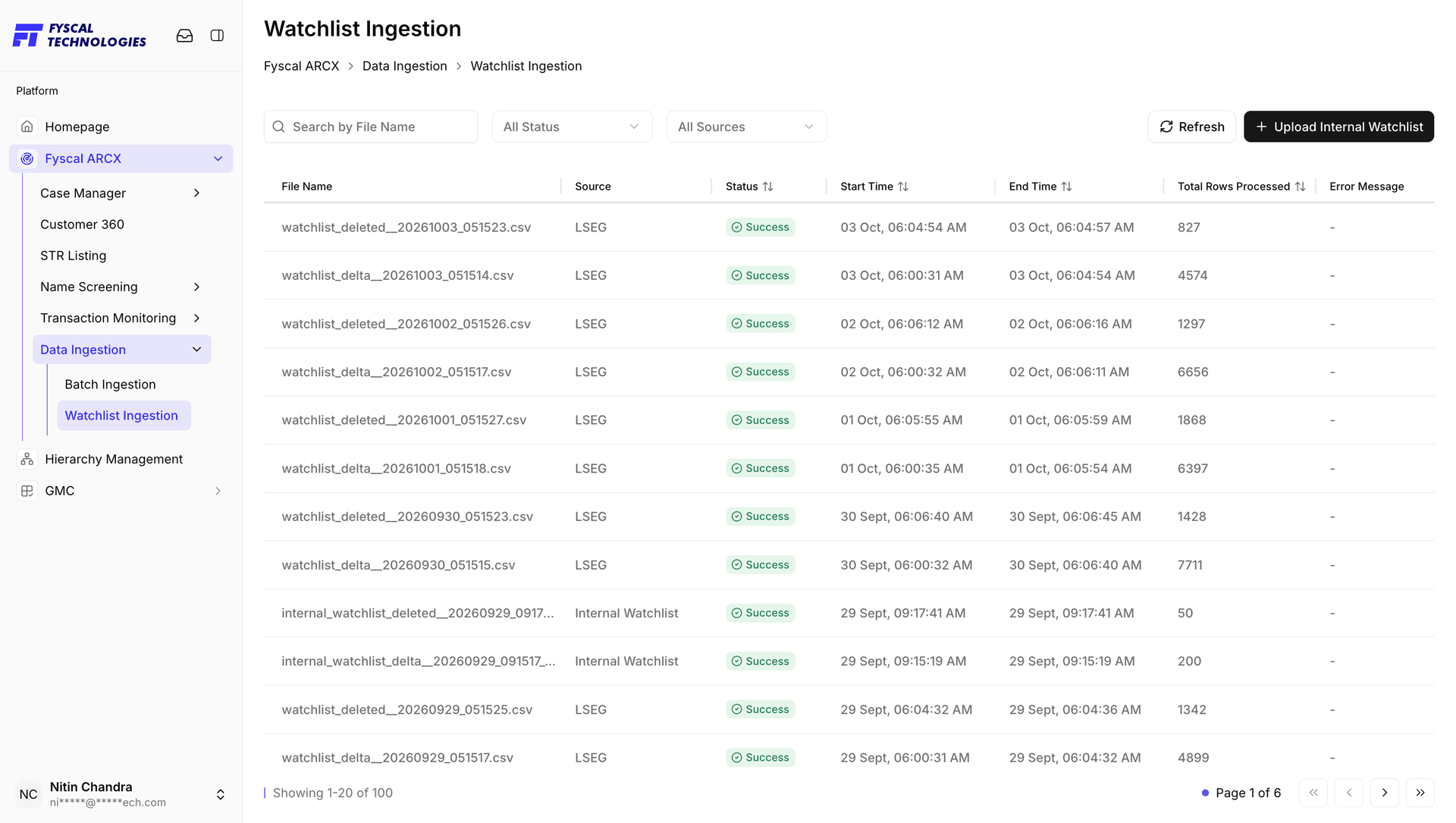Click watchlist_deleted__20261003_051523.csv file name

click(x=406, y=228)
